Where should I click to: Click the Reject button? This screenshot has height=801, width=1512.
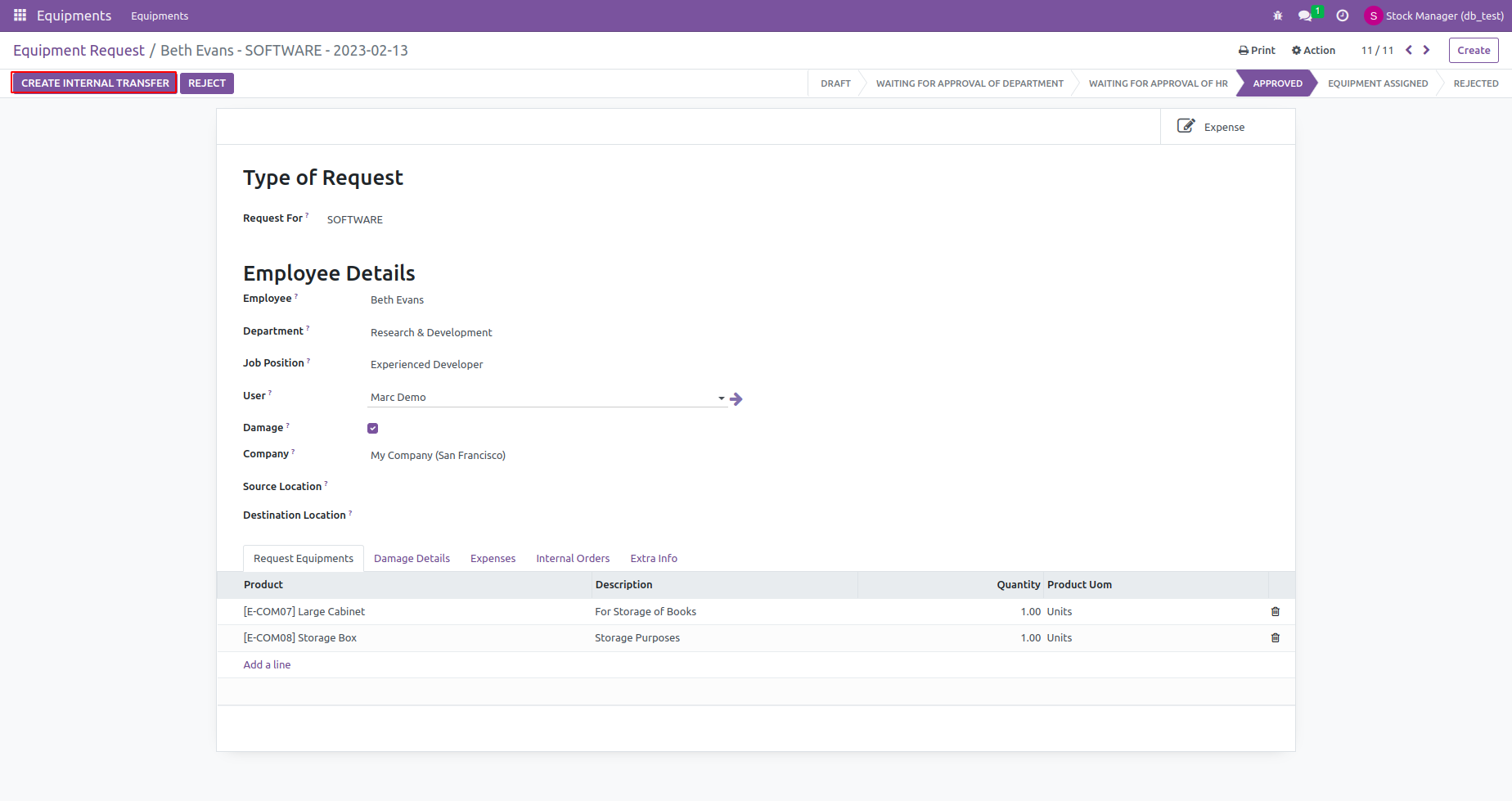(x=207, y=83)
